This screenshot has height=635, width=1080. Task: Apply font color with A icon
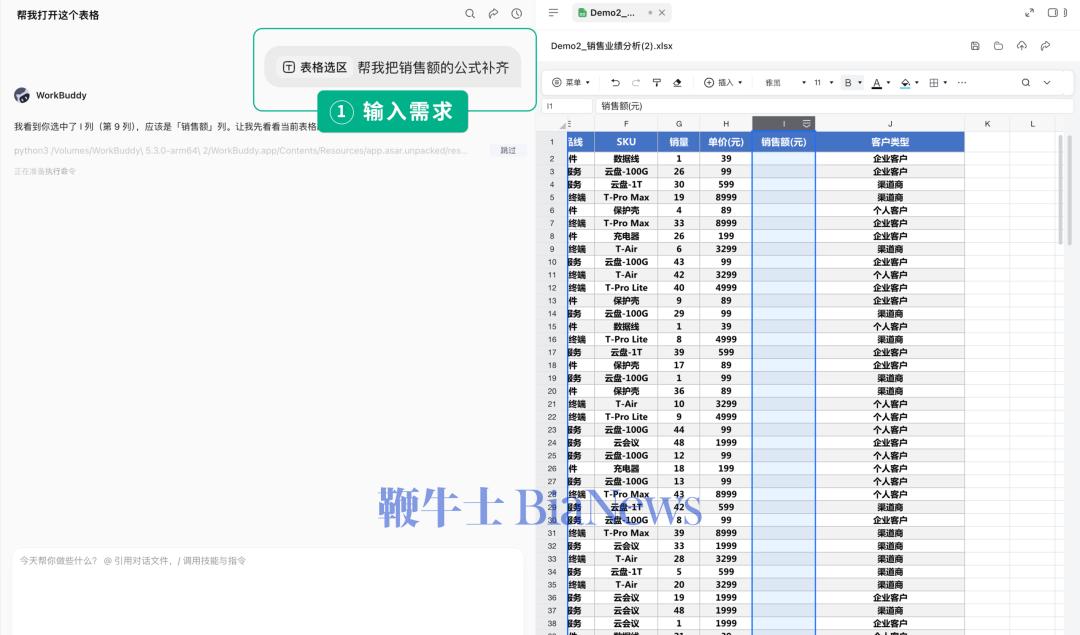pos(876,83)
